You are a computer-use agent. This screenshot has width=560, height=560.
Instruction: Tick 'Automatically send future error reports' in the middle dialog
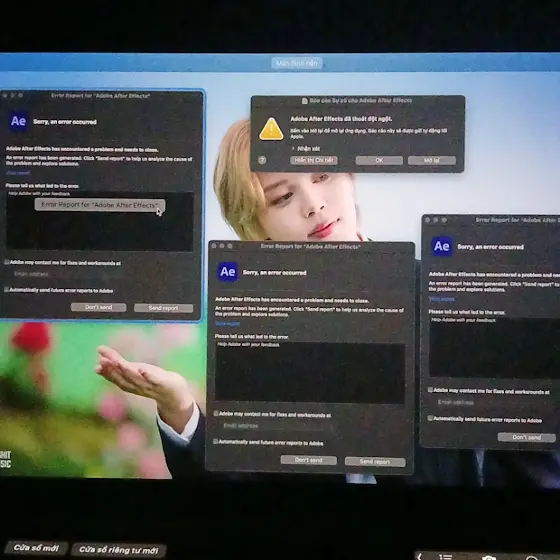(x=216, y=441)
